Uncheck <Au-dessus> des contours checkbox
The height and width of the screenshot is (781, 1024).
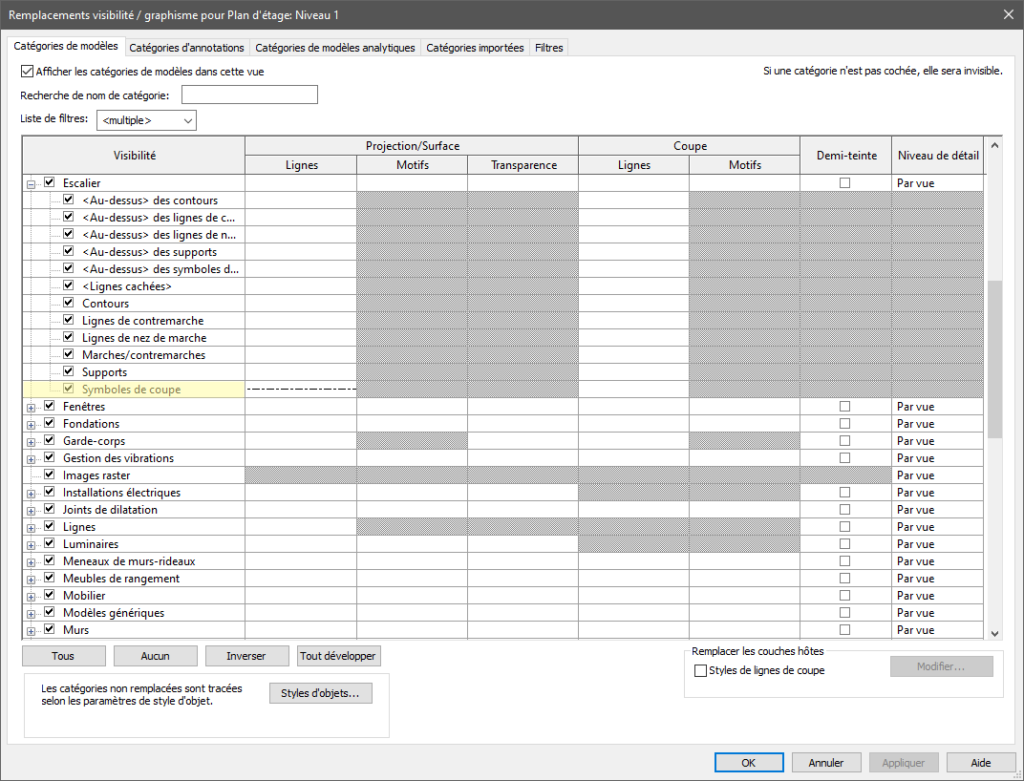point(68,200)
